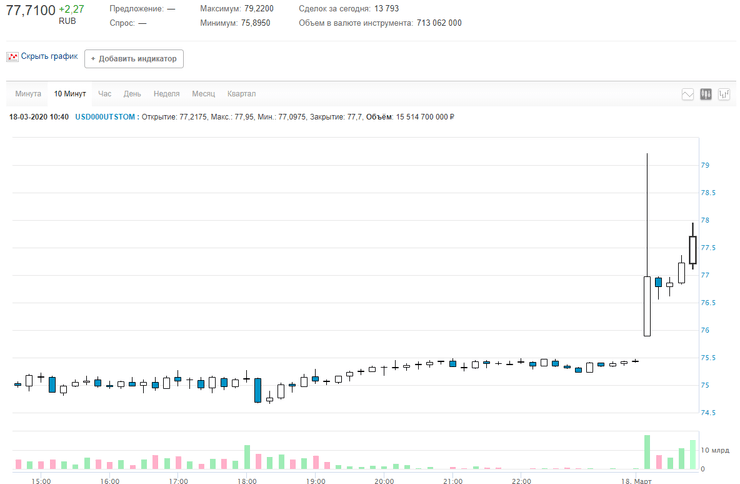Switch chart to Неделя interval

166,94
